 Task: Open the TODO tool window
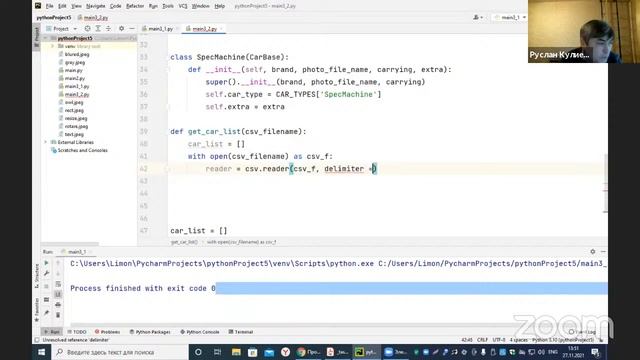point(77,332)
